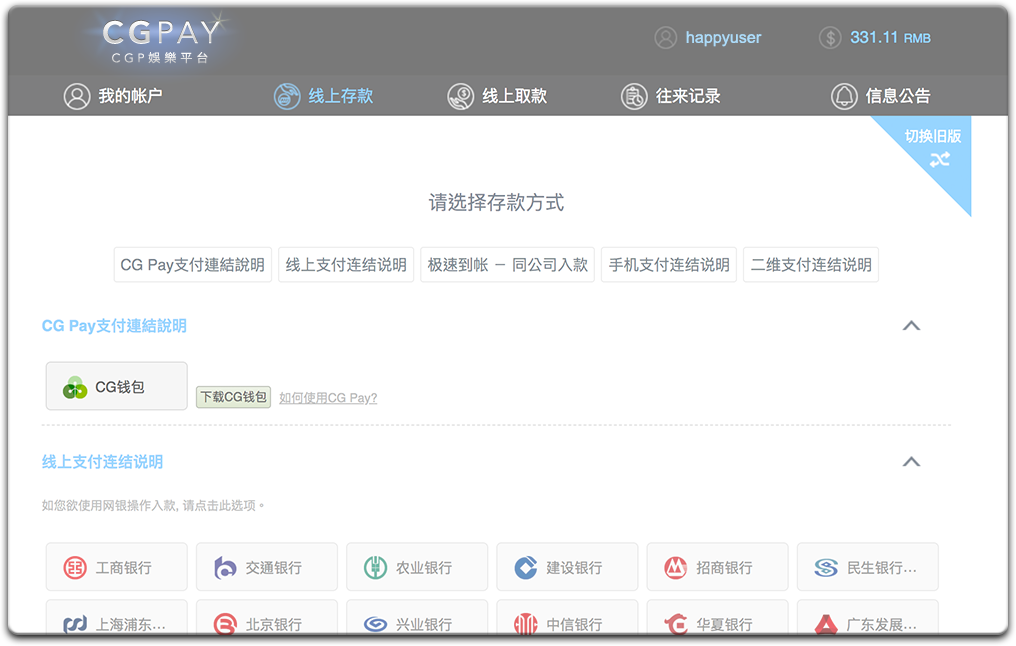This screenshot has width=1016, height=646.
Task: Switch to old version via 切换旧版 corner
Action: (x=935, y=147)
